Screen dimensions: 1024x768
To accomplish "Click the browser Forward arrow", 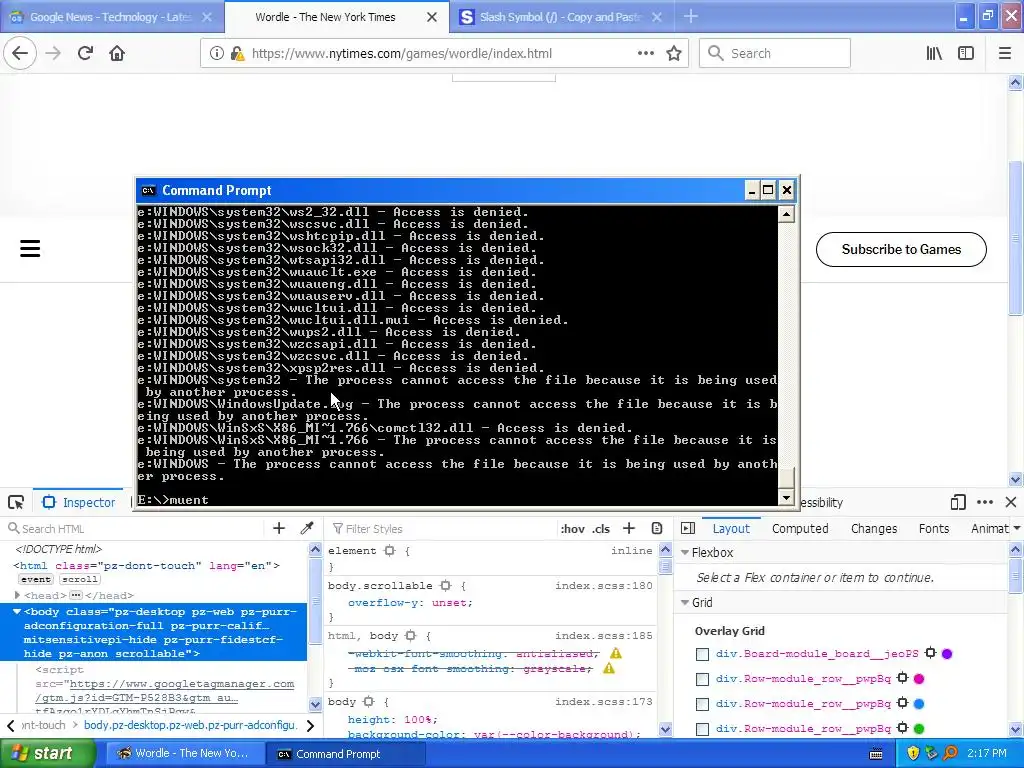I will (x=54, y=54).
